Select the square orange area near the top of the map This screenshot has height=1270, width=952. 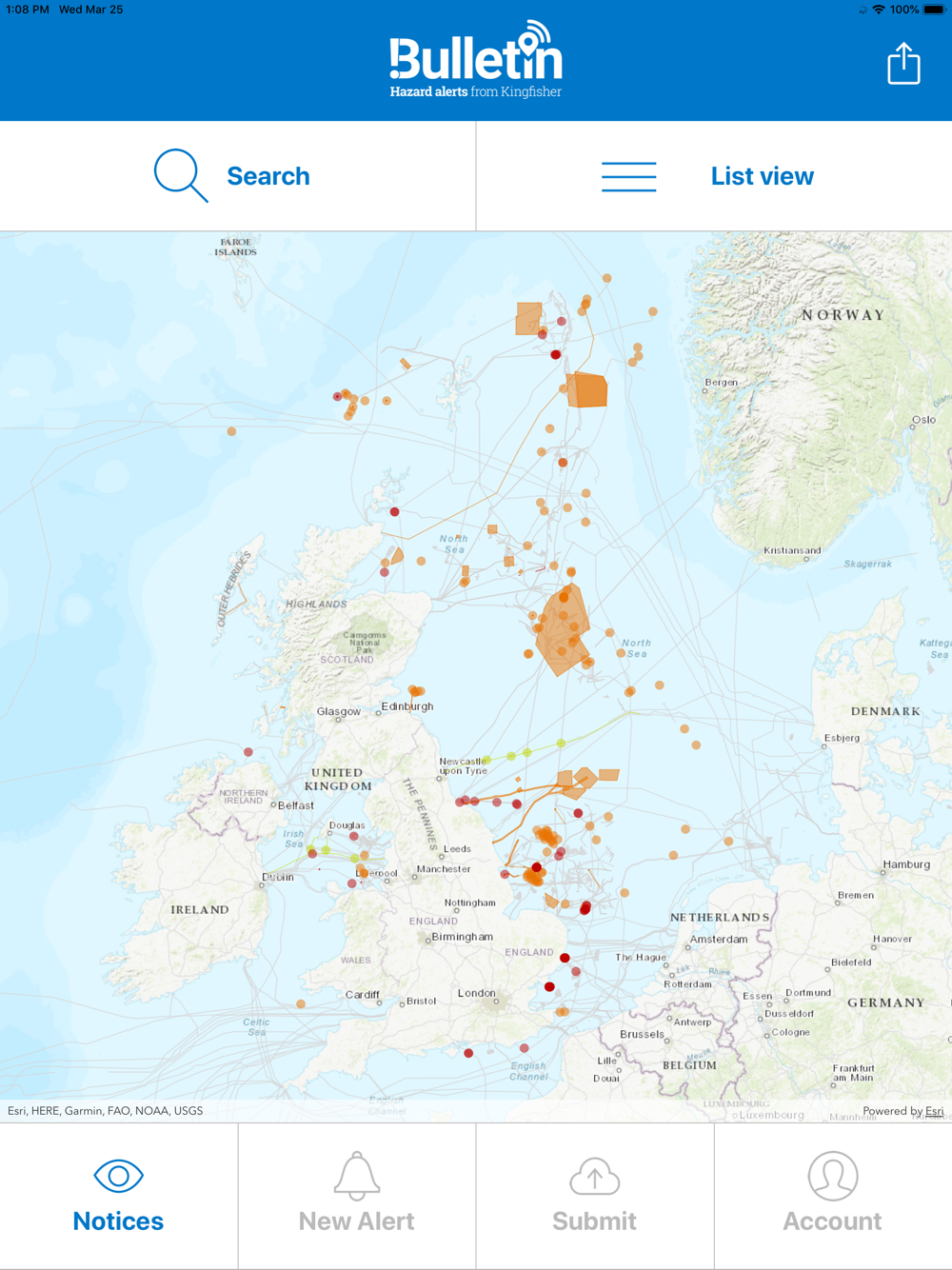coord(528,318)
